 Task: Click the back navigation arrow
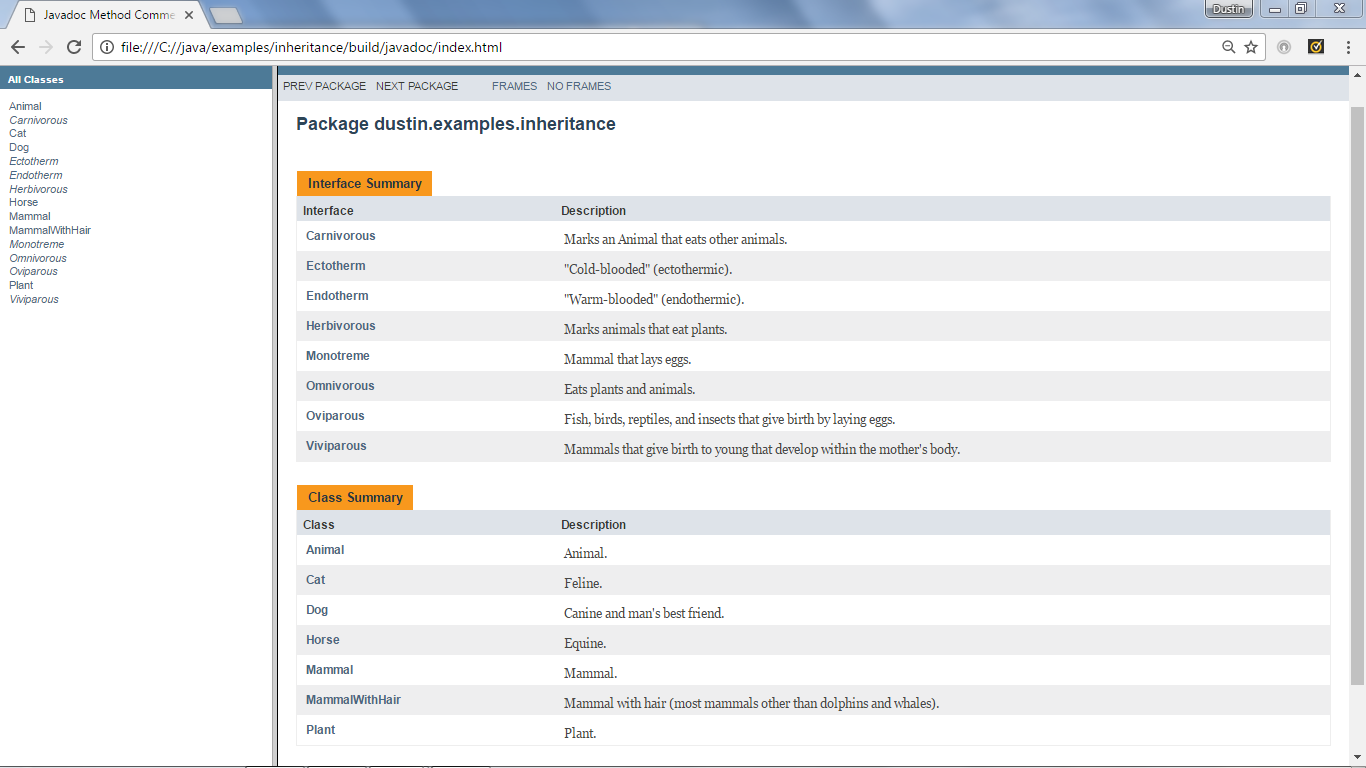(x=17, y=46)
